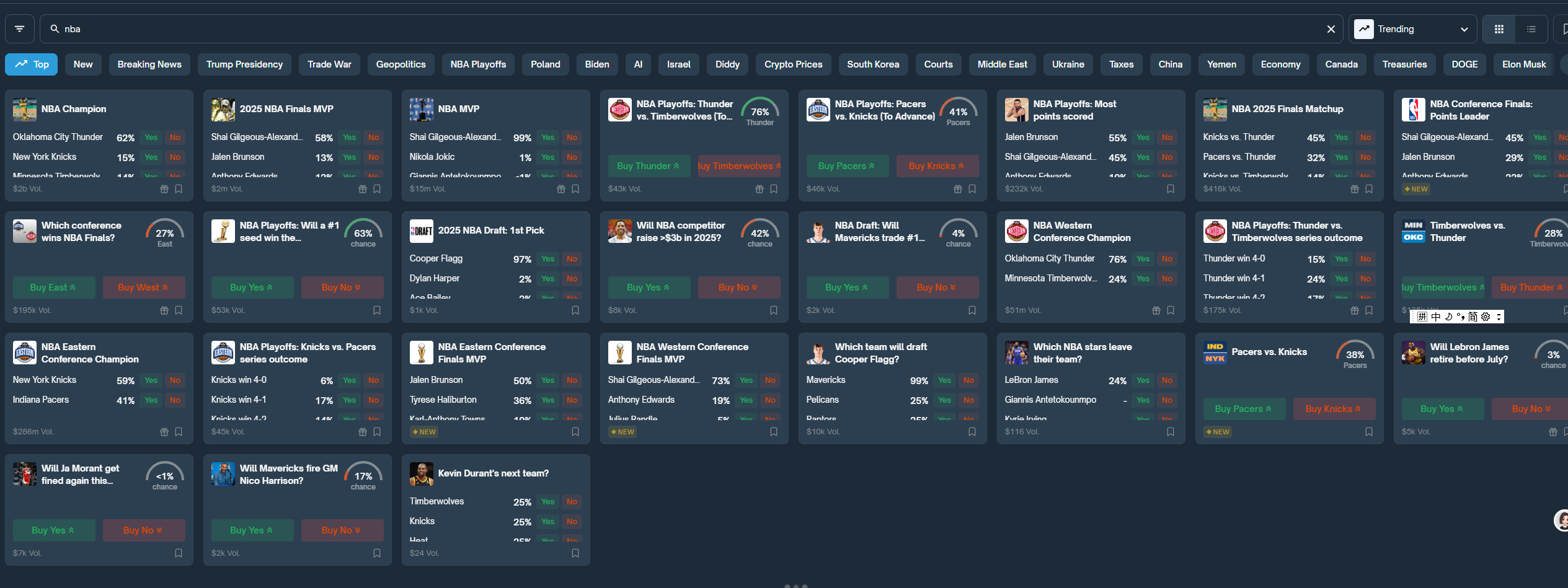Screen dimensions: 1568x588
Task: Bookmark the 'Will Mavericks fire GM Nico Harrison?' market
Action: tap(377, 553)
